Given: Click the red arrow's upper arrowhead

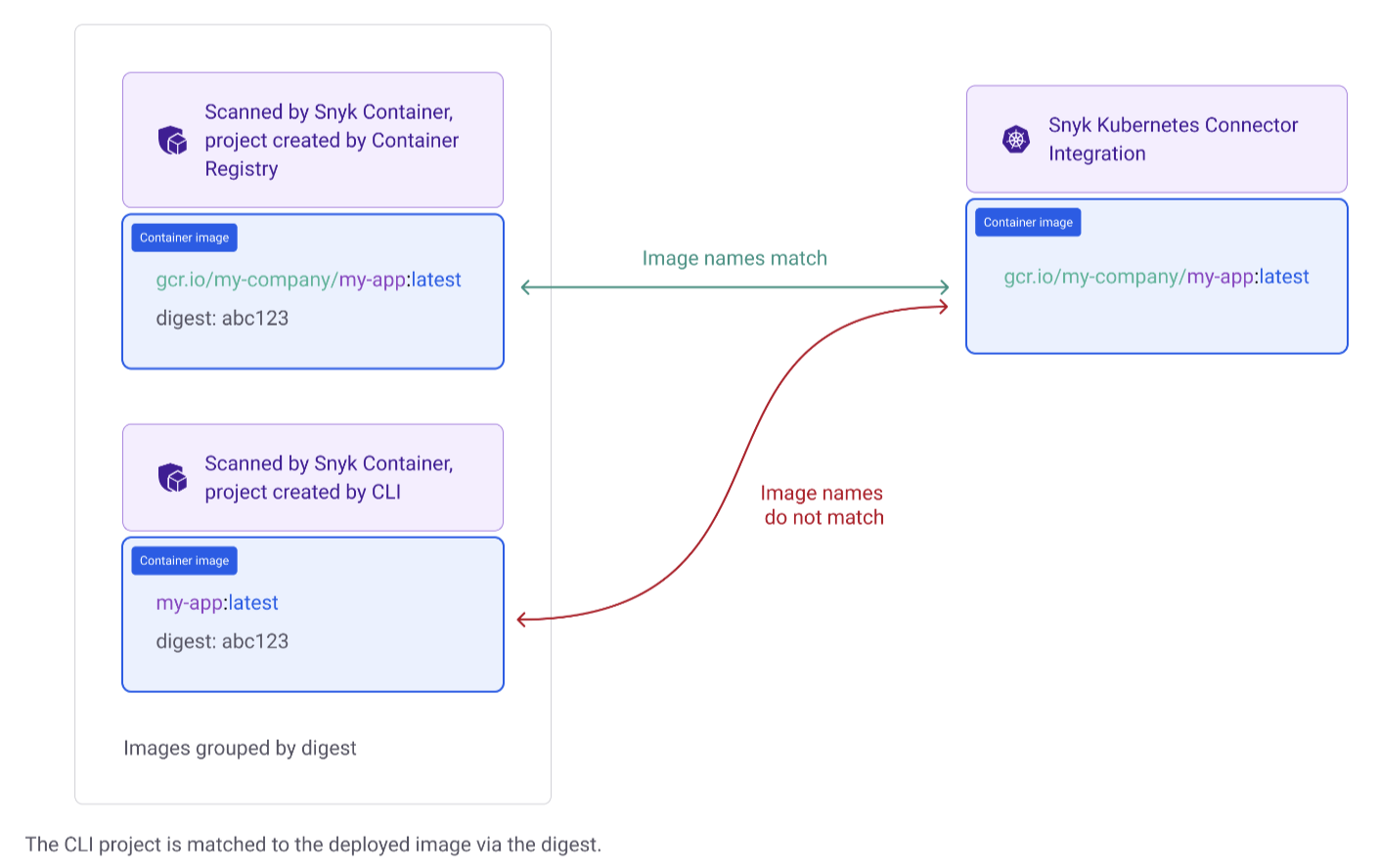Looking at the screenshot, I should tap(943, 307).
